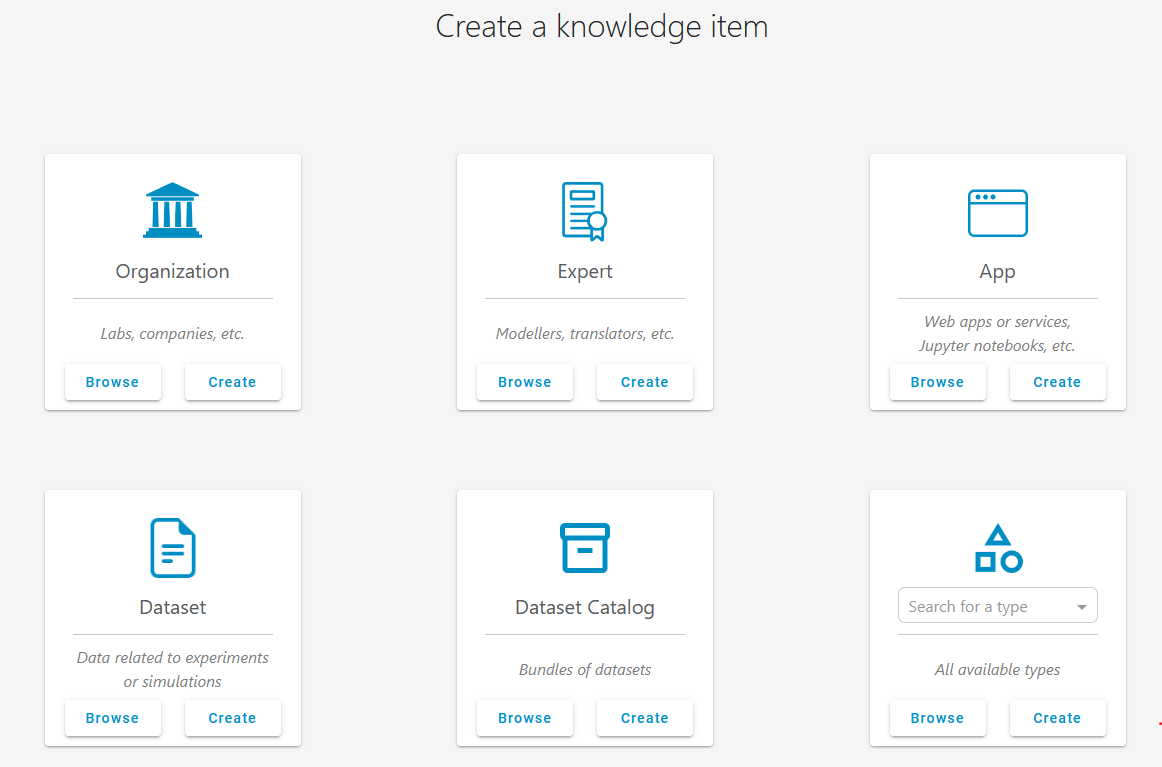Create a new App
Viewport: 1162px width, 767px height.
pos(1058,382)
